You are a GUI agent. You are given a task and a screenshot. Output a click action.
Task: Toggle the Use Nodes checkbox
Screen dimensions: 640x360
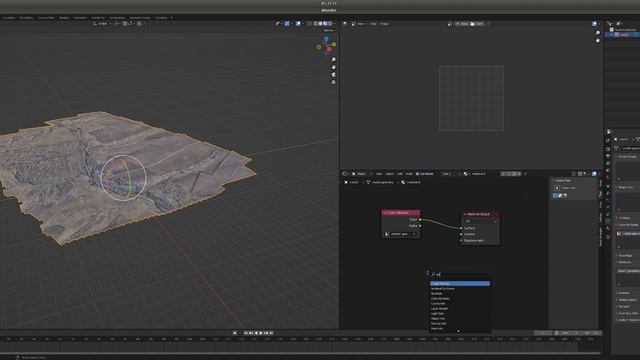click(x=417, y=174)
